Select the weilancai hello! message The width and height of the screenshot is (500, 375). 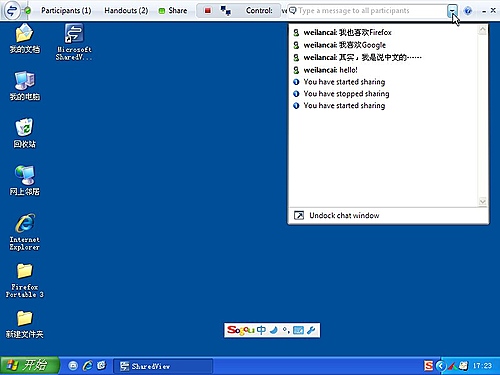tap(325, 70)
